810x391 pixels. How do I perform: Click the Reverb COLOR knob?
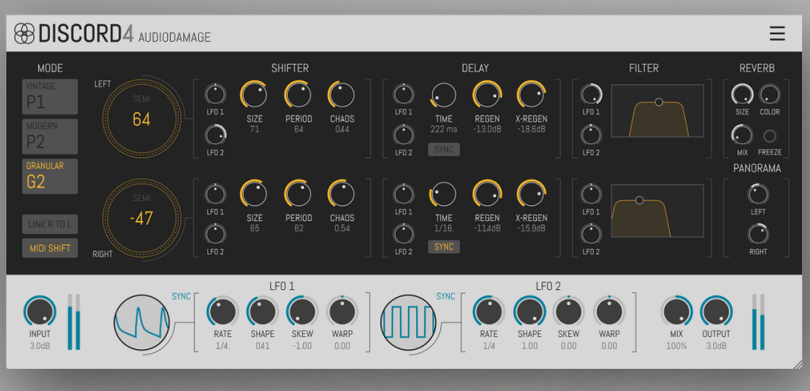(770, 95)
